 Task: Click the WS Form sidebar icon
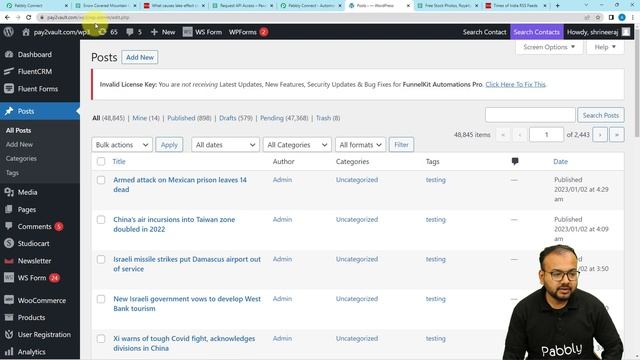(x=9, y=278)
